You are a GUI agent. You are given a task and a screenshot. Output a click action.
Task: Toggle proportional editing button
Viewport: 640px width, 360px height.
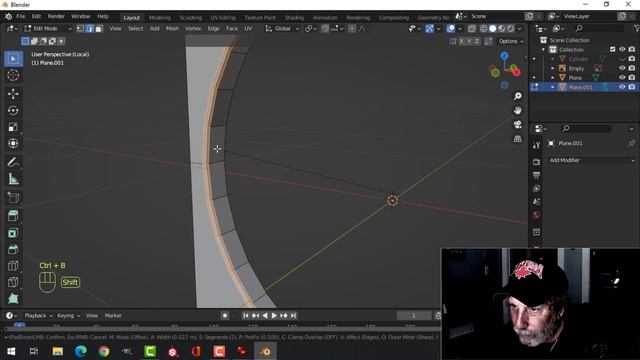pos(351,29)
